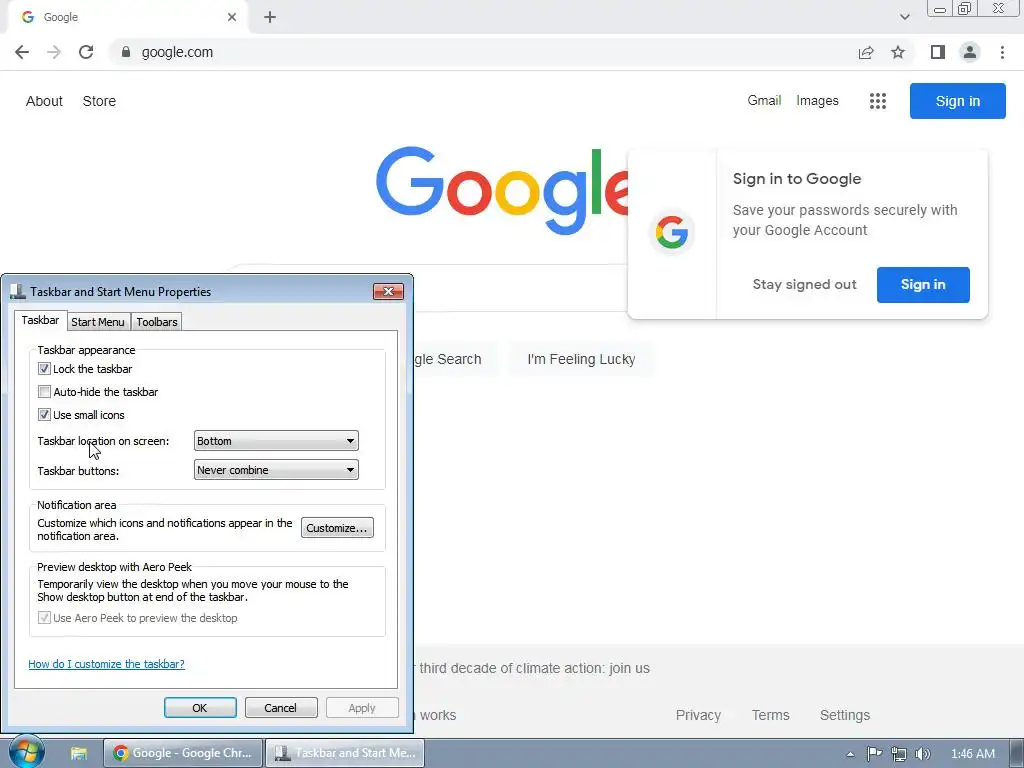Close the Google tab
Viewport: 1024px width, 768px height.
[x=232, y=18]
